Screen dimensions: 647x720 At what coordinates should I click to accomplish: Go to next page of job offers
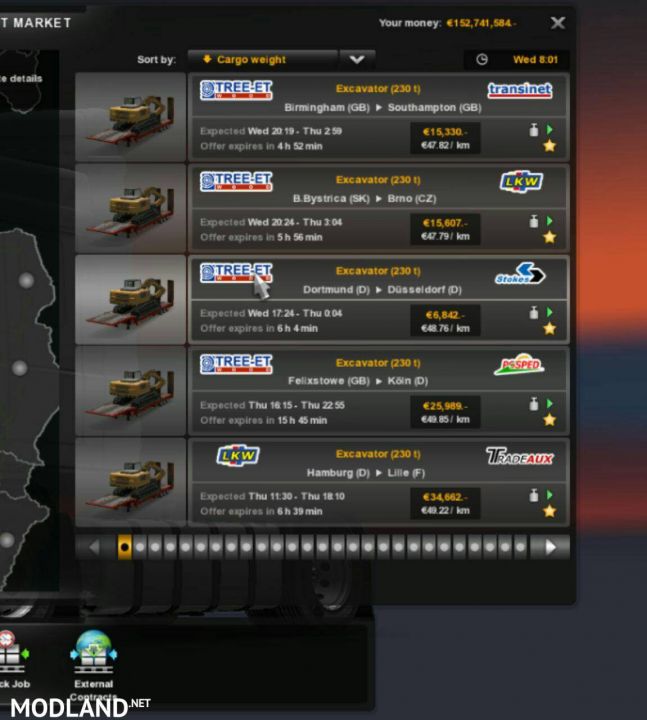pos(551,547)
